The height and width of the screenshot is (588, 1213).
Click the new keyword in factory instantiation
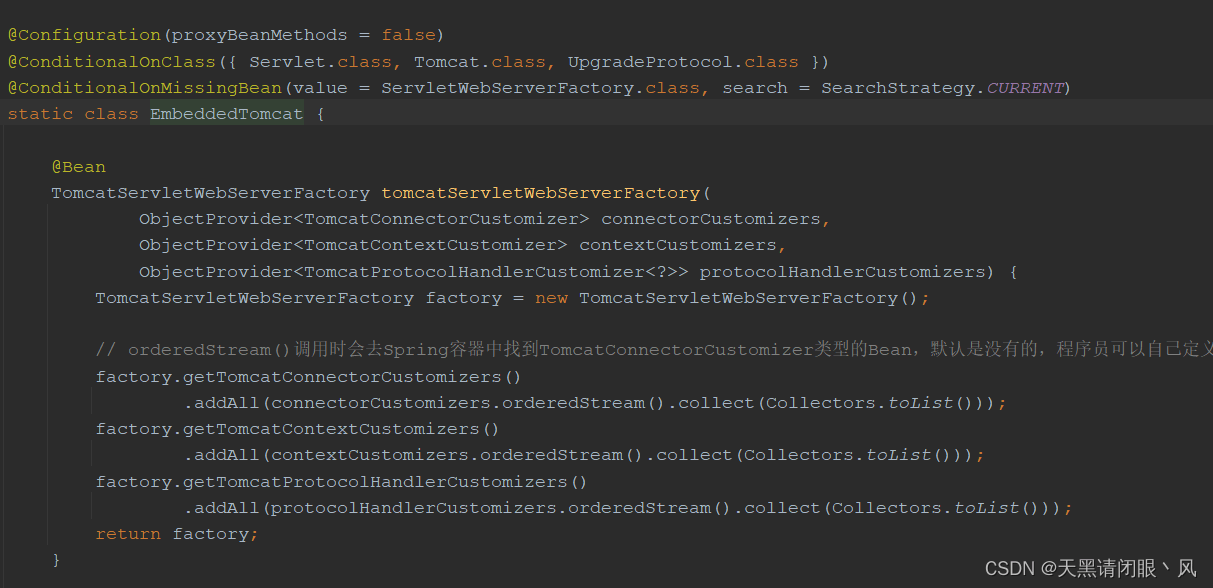(551, 298)
